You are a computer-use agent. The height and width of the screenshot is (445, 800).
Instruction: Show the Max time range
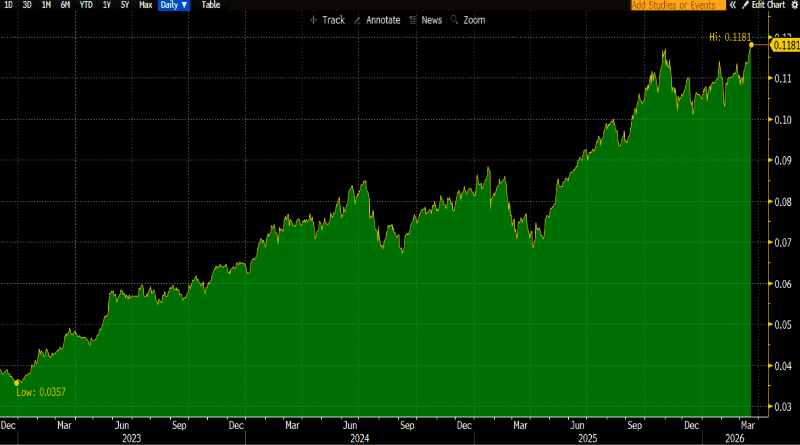pyautogui.click(x=146, y=5)
